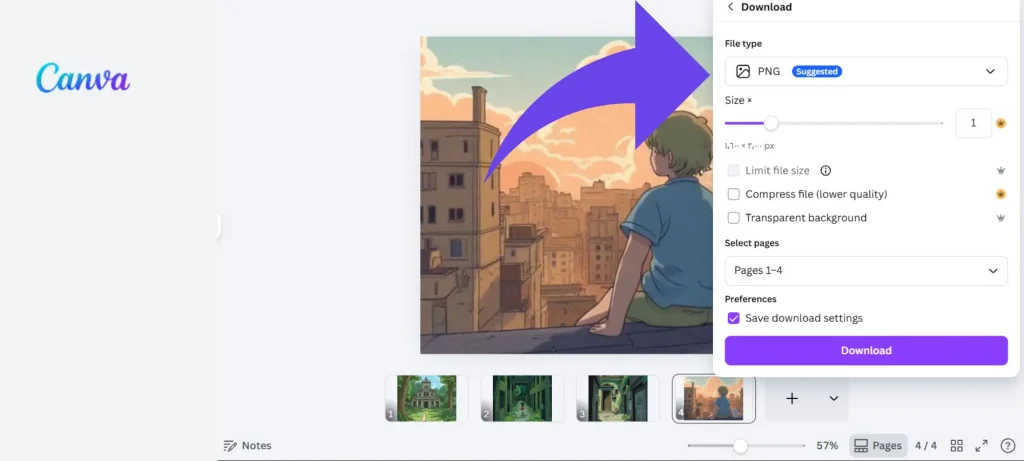Click the Size multiplier input field
Viewport: 1024px width, 461px height.
pos(973,123)
